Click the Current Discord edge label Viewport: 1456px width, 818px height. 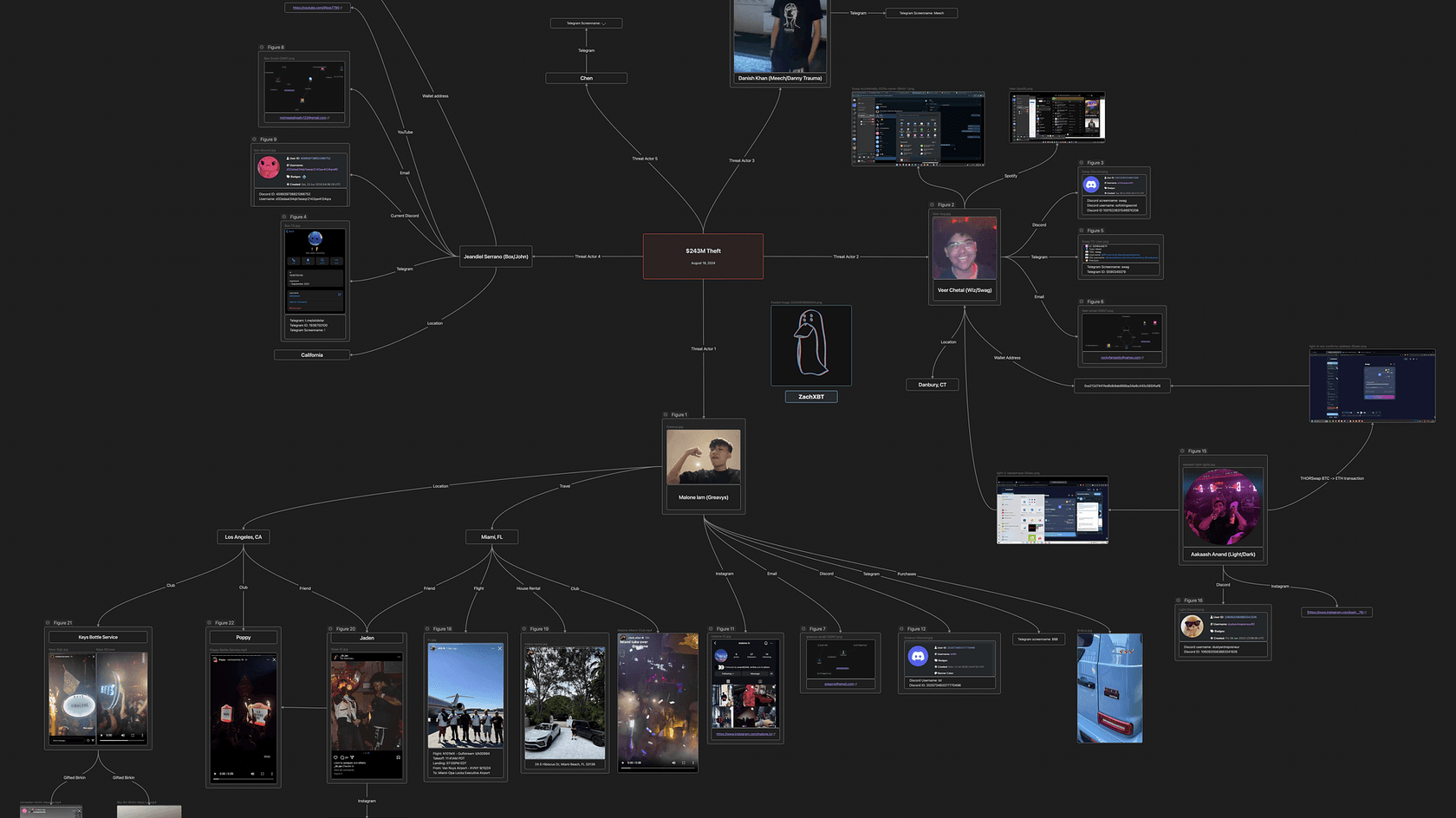(405, 216)
